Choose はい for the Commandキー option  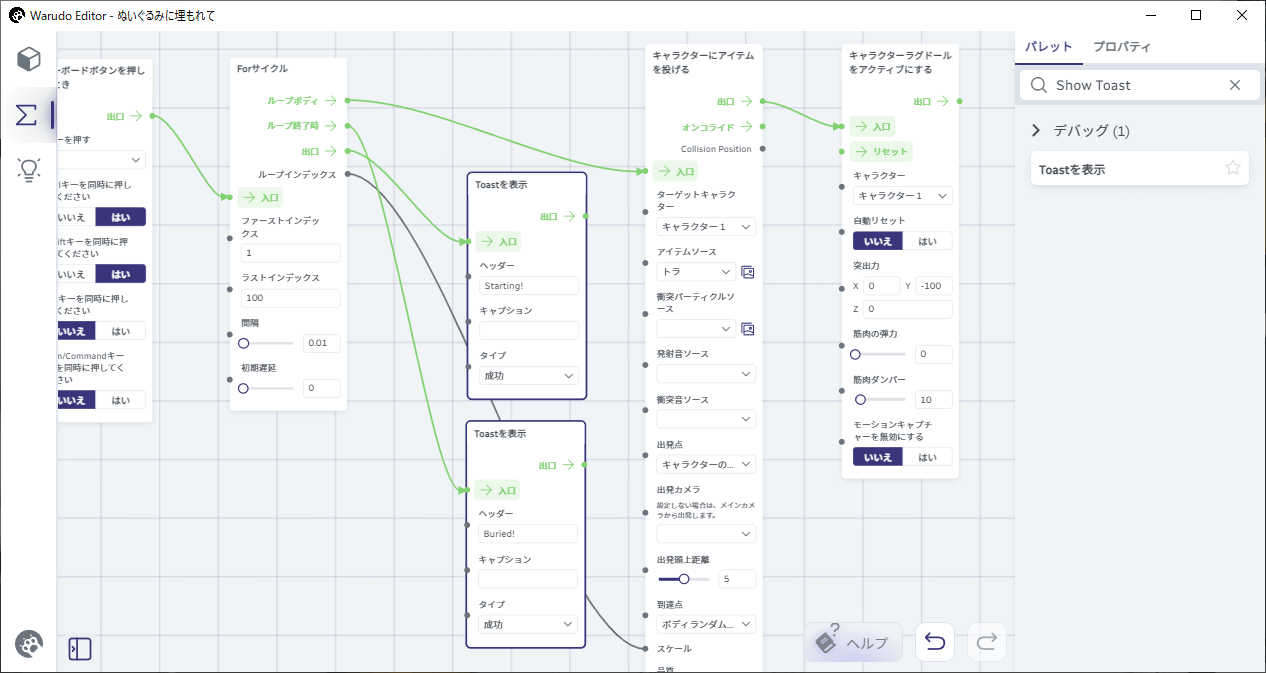pos(121,400)
